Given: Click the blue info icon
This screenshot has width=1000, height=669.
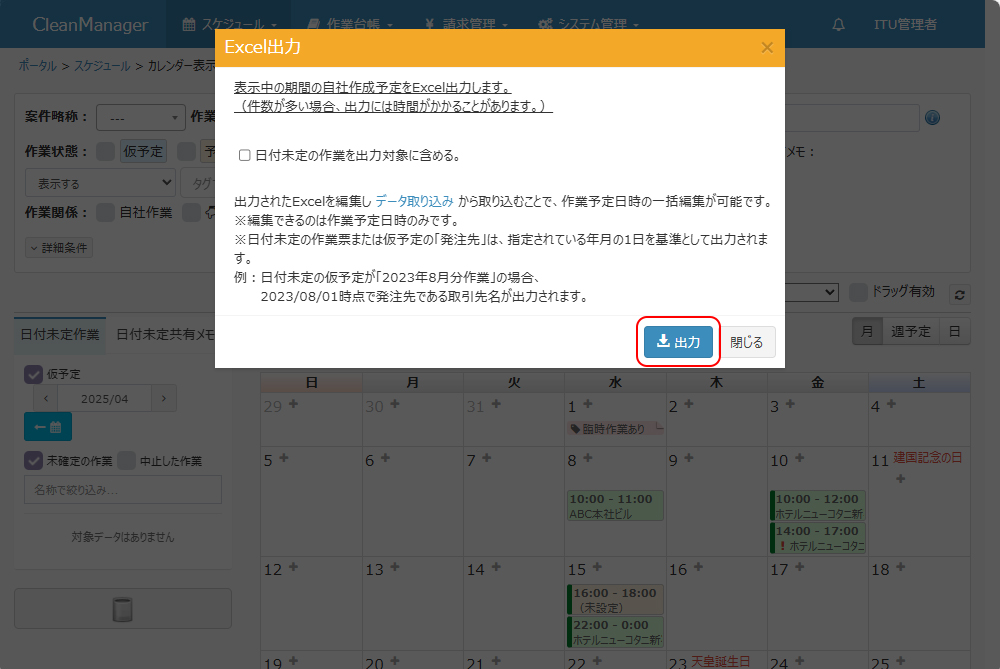Looking at the screenshot, I should [932, 117].
